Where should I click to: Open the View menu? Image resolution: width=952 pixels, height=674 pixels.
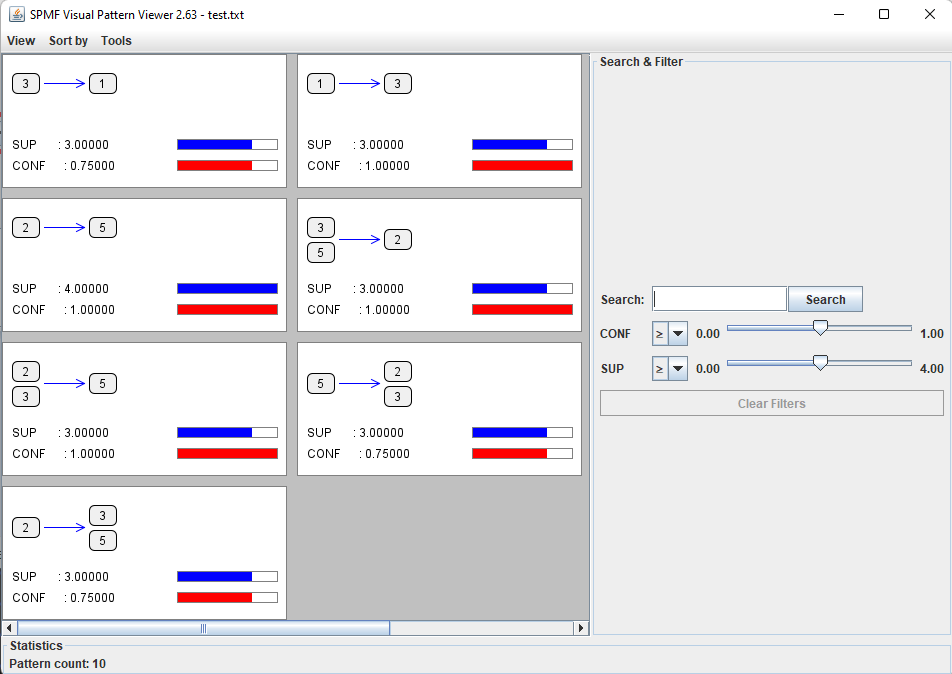click(21, 41)
